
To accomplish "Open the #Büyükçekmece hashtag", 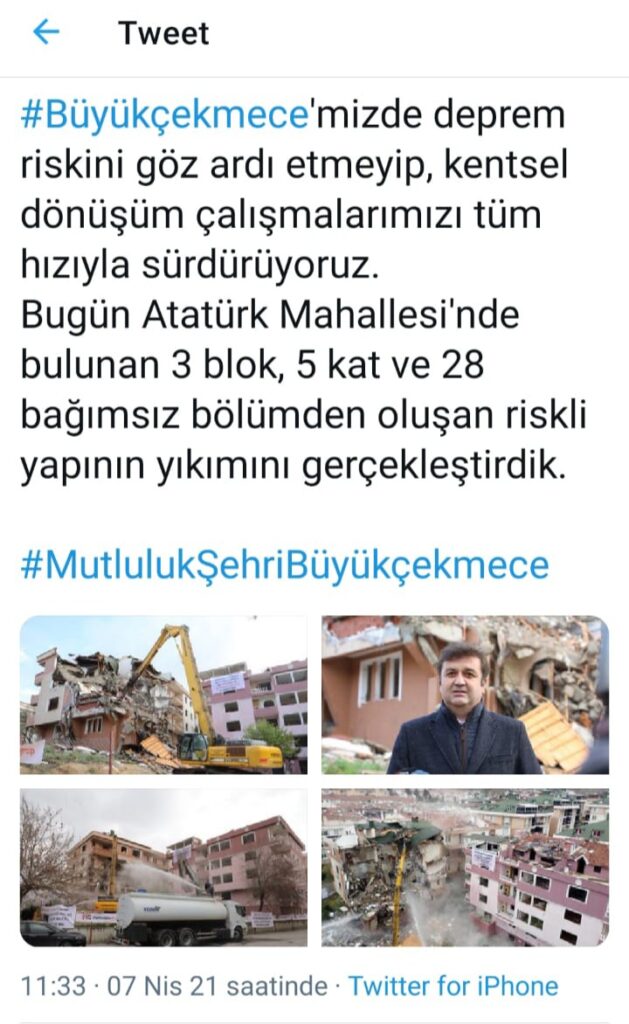I will (164, 115).
